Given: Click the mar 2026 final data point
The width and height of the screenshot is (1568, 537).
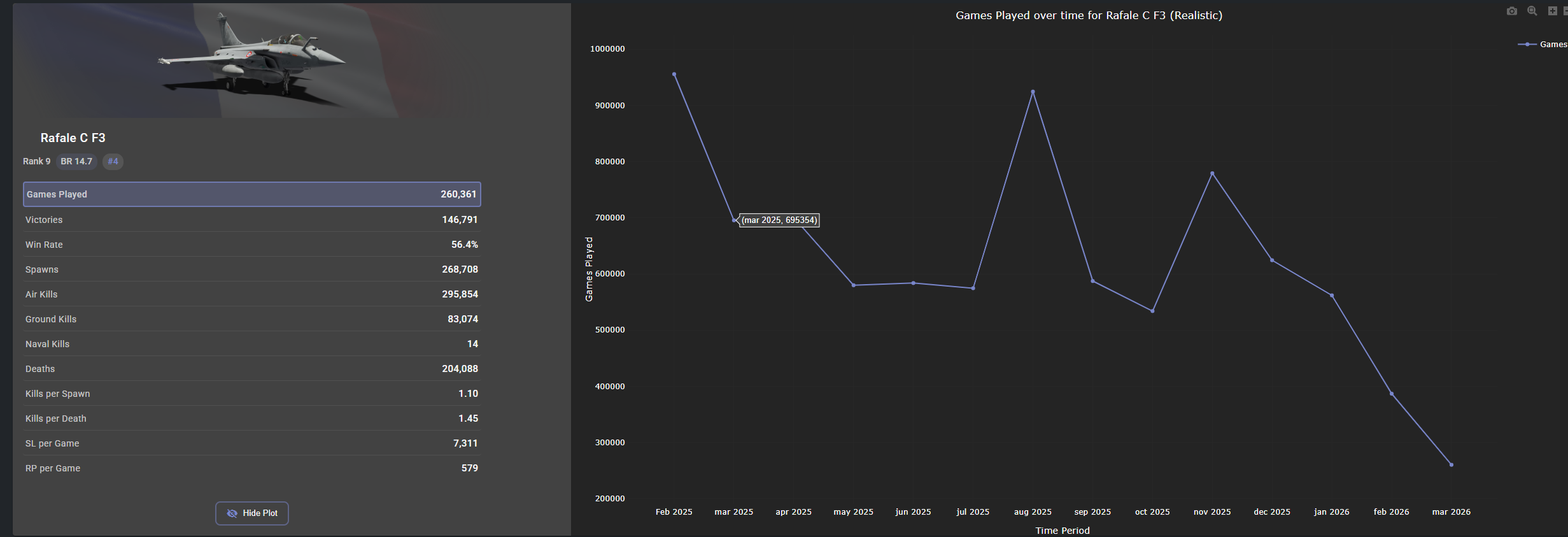Looking at the screenshot, I should [1451, 465].
